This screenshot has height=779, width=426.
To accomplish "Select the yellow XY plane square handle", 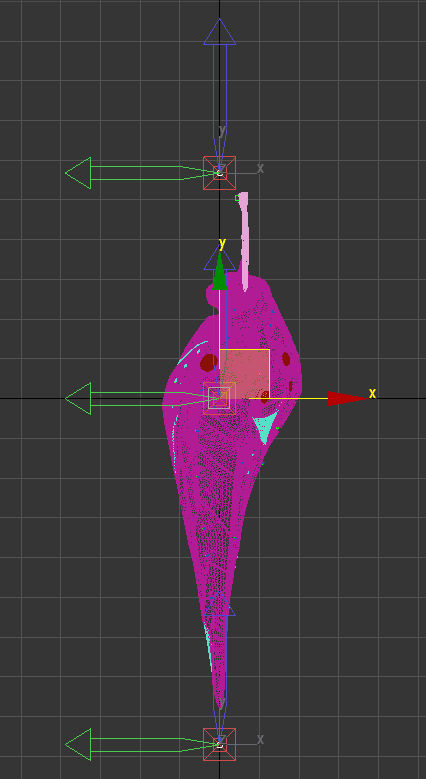I will [x=245, y=374].
